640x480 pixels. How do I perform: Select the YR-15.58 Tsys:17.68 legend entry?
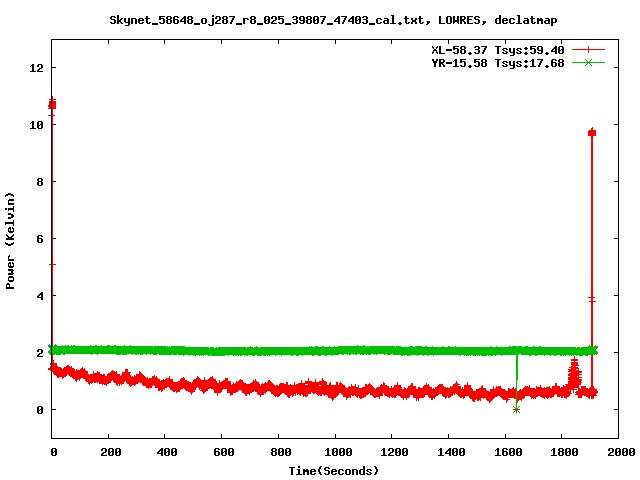(498, 63)
